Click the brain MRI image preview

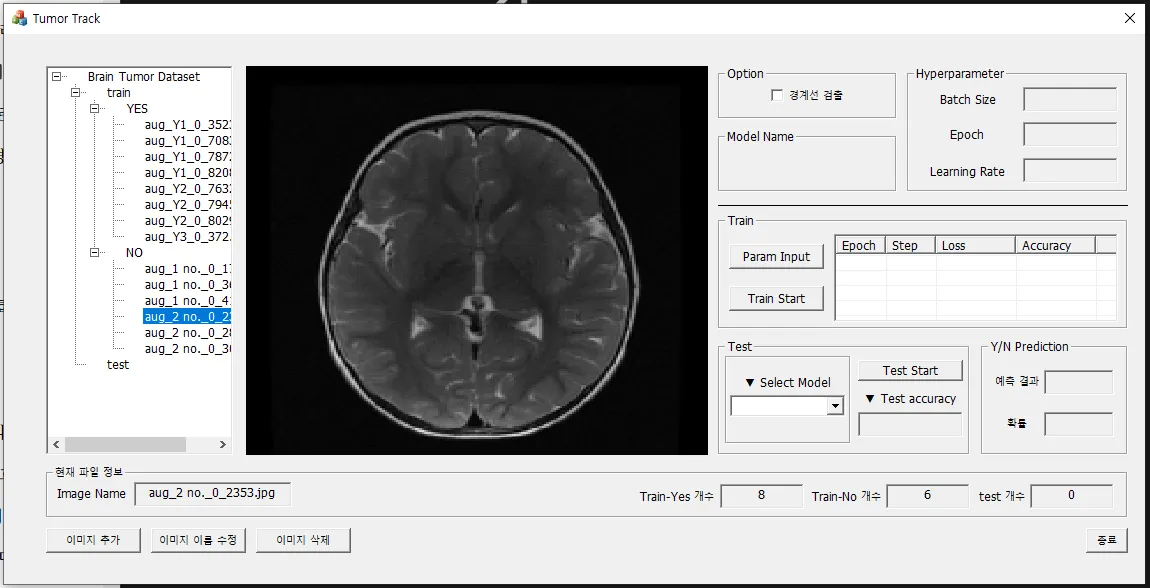point(477,260)
